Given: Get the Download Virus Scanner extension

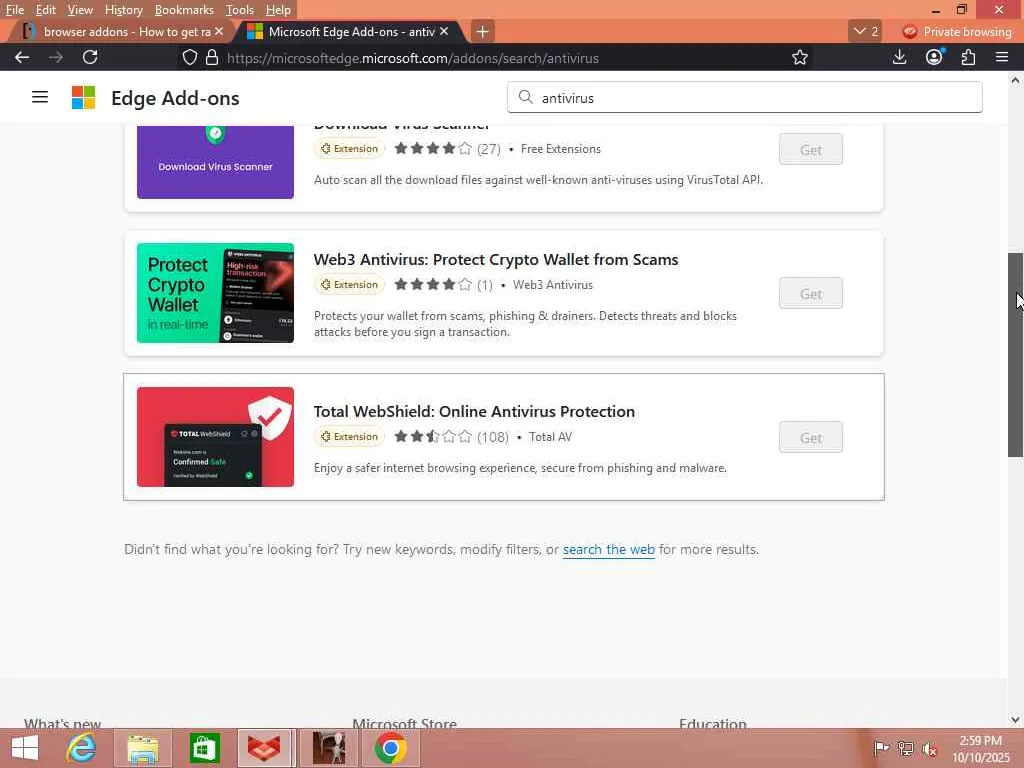Looking at the screenshot, I should click(x=810, y=150).
